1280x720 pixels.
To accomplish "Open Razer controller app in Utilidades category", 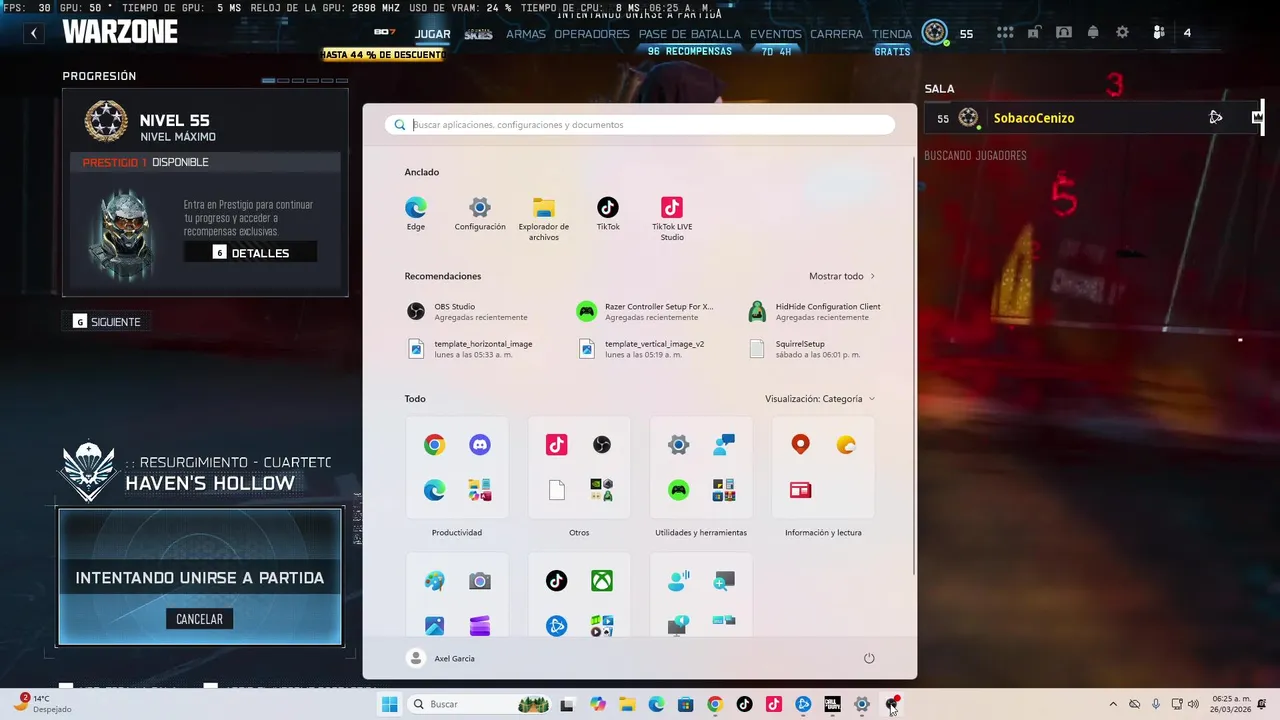I will (679, 490).
